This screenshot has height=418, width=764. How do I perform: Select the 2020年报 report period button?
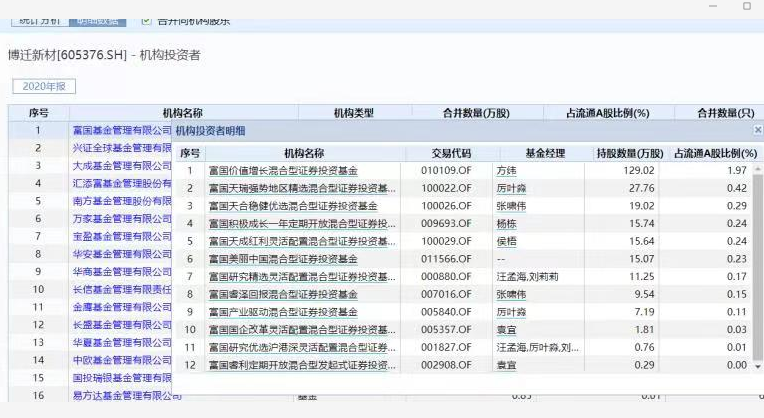(x=44, y=86)
